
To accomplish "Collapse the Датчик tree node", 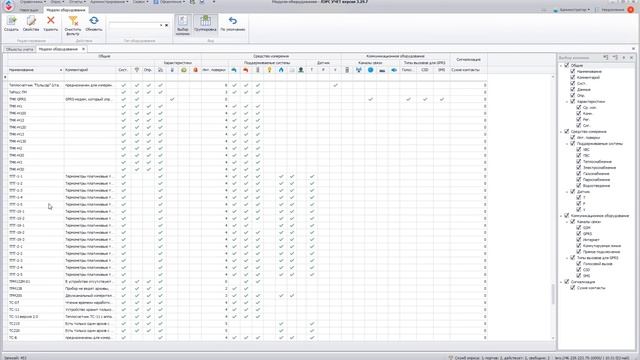I will click(567, 191).
